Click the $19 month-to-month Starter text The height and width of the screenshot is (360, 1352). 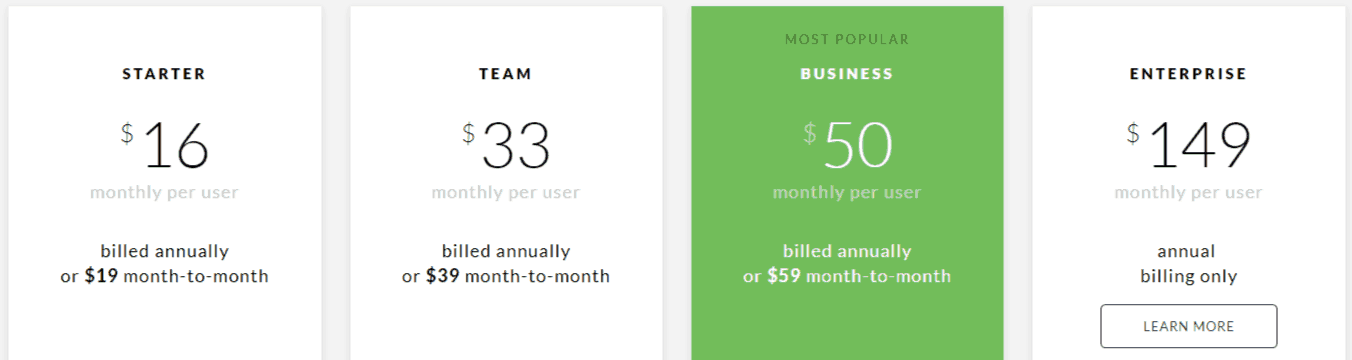pyautogui.click(x=164, y=276)
